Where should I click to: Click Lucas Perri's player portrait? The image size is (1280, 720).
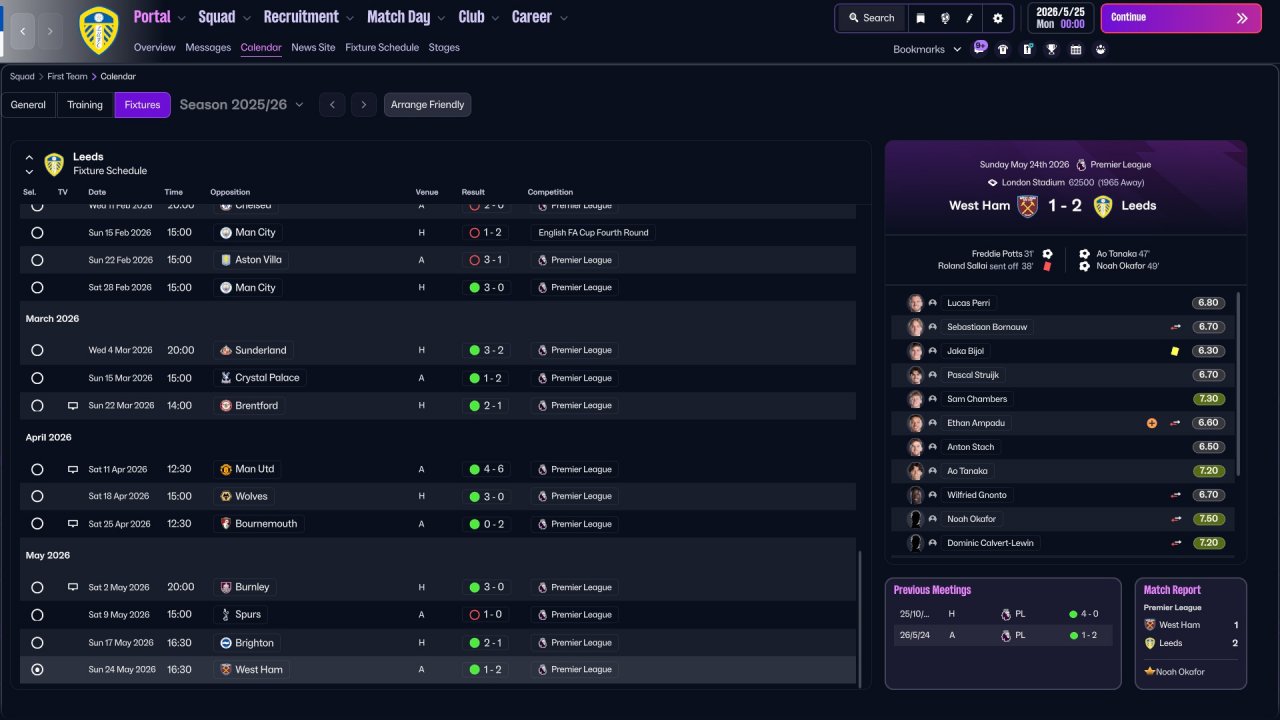click(x=915, y=303)
